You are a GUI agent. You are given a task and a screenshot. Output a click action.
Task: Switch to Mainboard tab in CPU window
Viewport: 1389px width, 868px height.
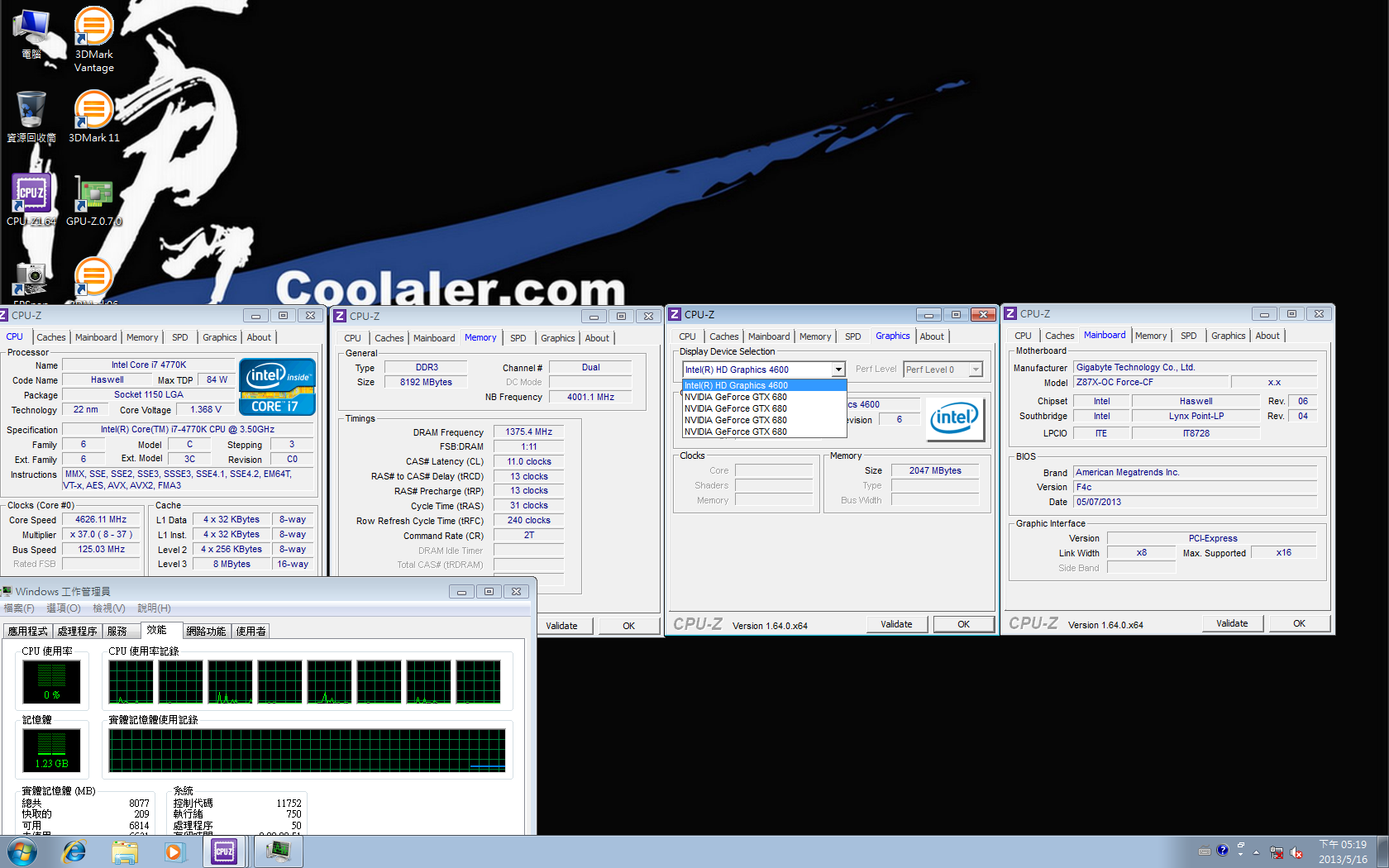(96, 337)
